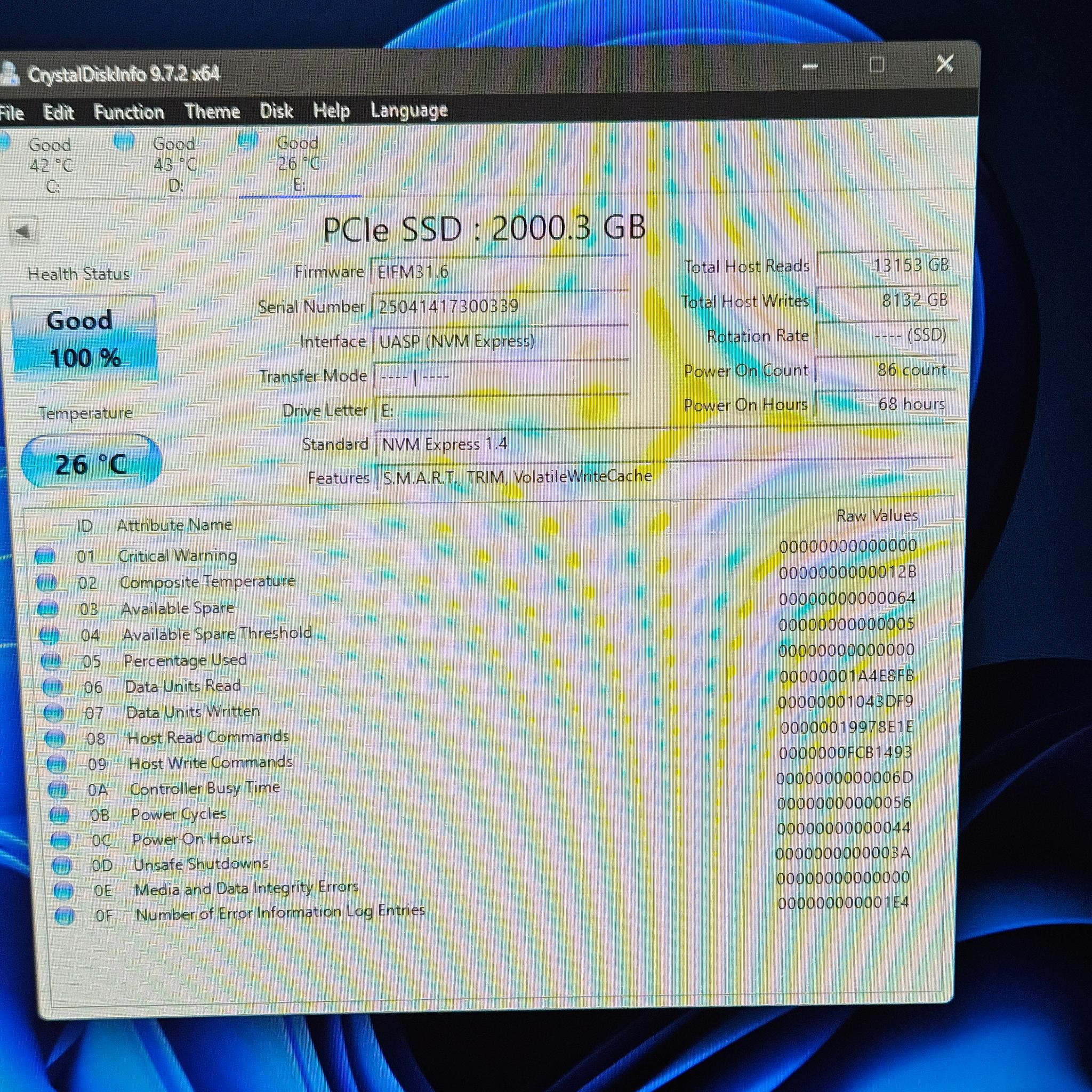The image size is (1092, 1092).
Task: Click the Interface field UASP (NVM Express)
Action: point(500,341)
